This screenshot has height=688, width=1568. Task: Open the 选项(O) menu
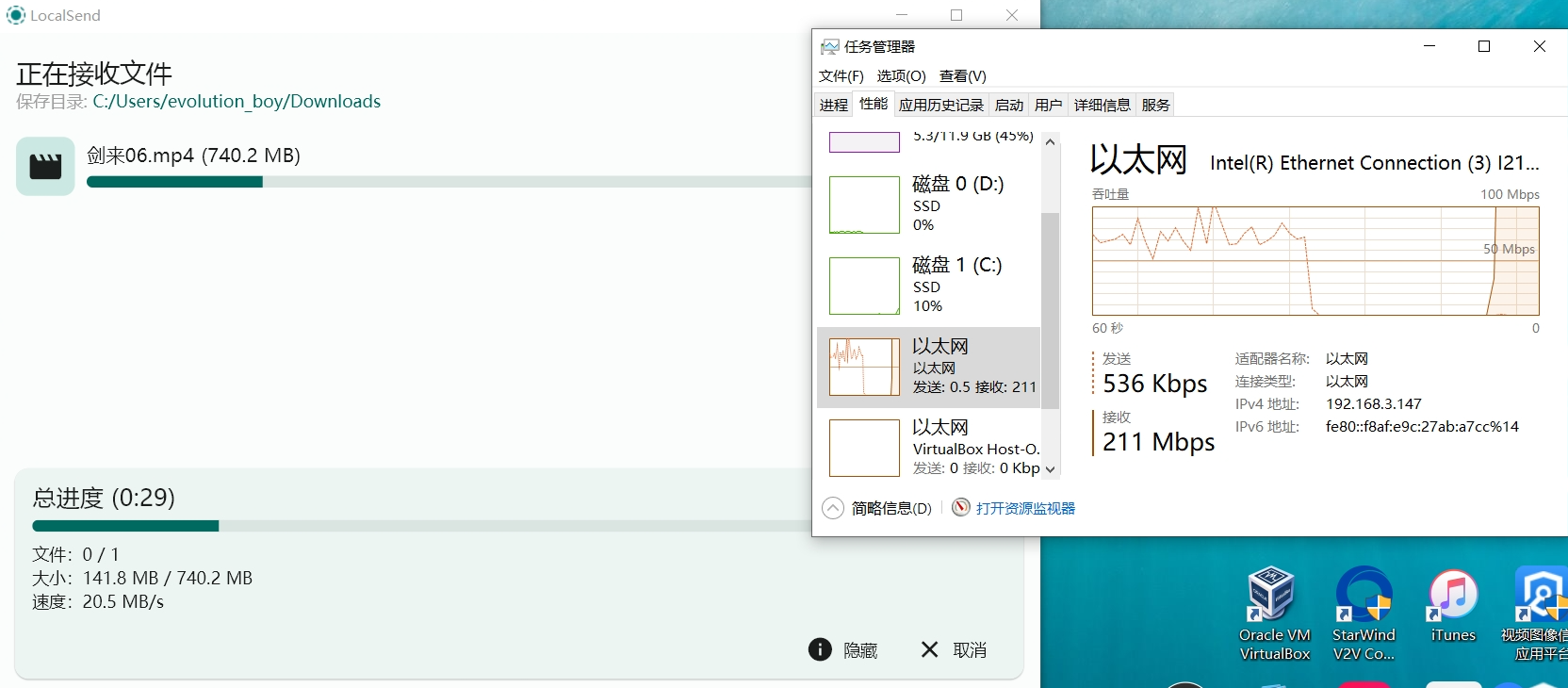(901, 75)
